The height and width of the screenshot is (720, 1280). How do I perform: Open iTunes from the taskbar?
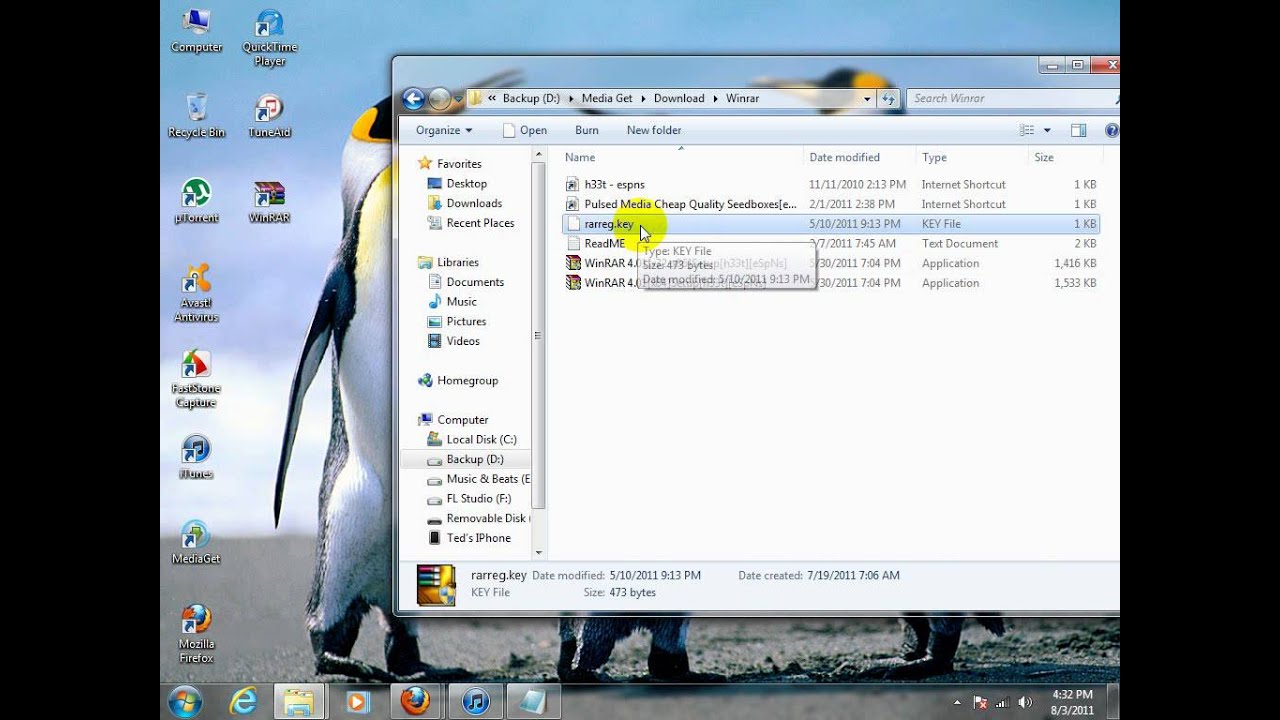click(475, 701)
